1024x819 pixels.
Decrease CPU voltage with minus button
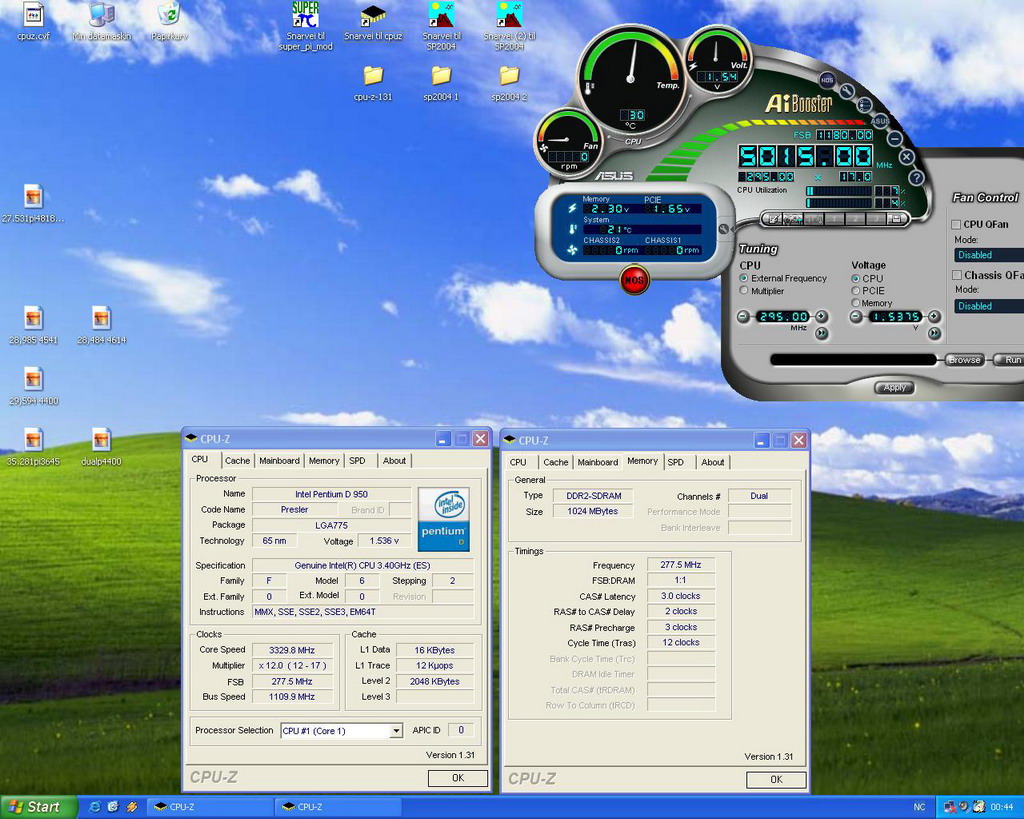(x=856, y=317)
